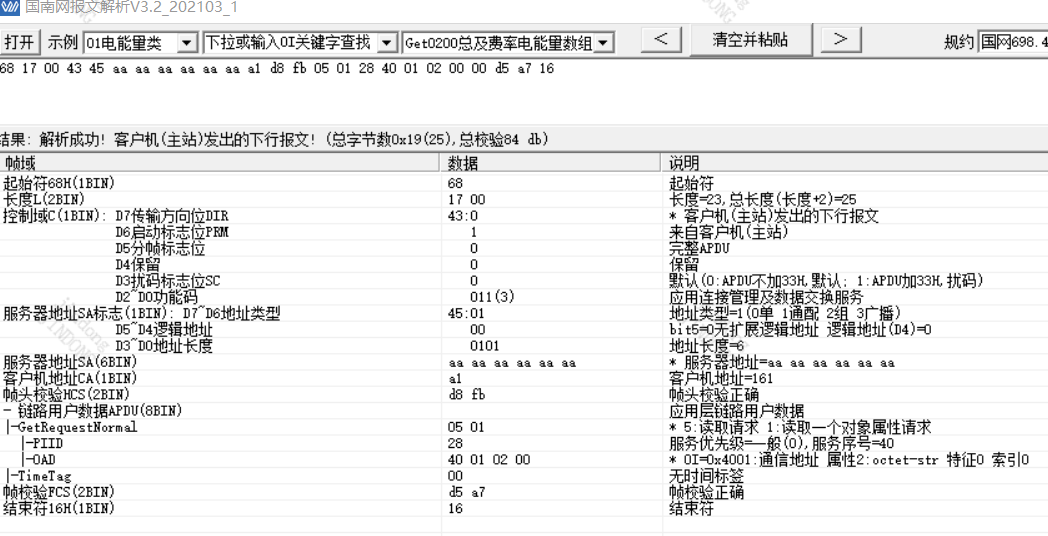
Task: Click description '帧校验正确'
Action: pyautogui.click(x=706, y=492)
